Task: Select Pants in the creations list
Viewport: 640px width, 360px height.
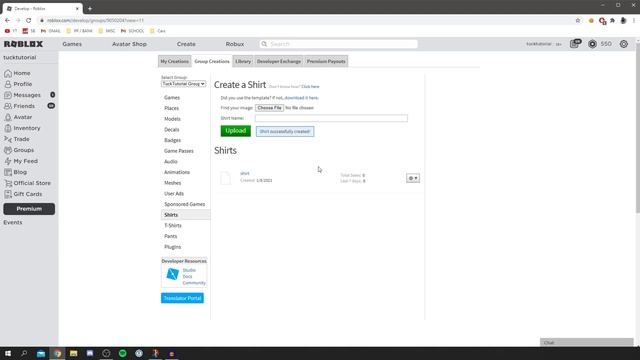Action: pos(171,236)
